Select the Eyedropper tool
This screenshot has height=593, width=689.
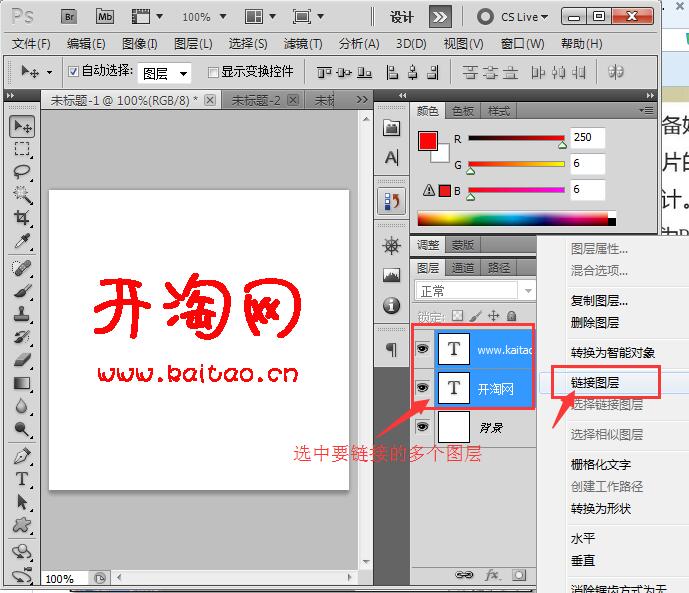22,241
